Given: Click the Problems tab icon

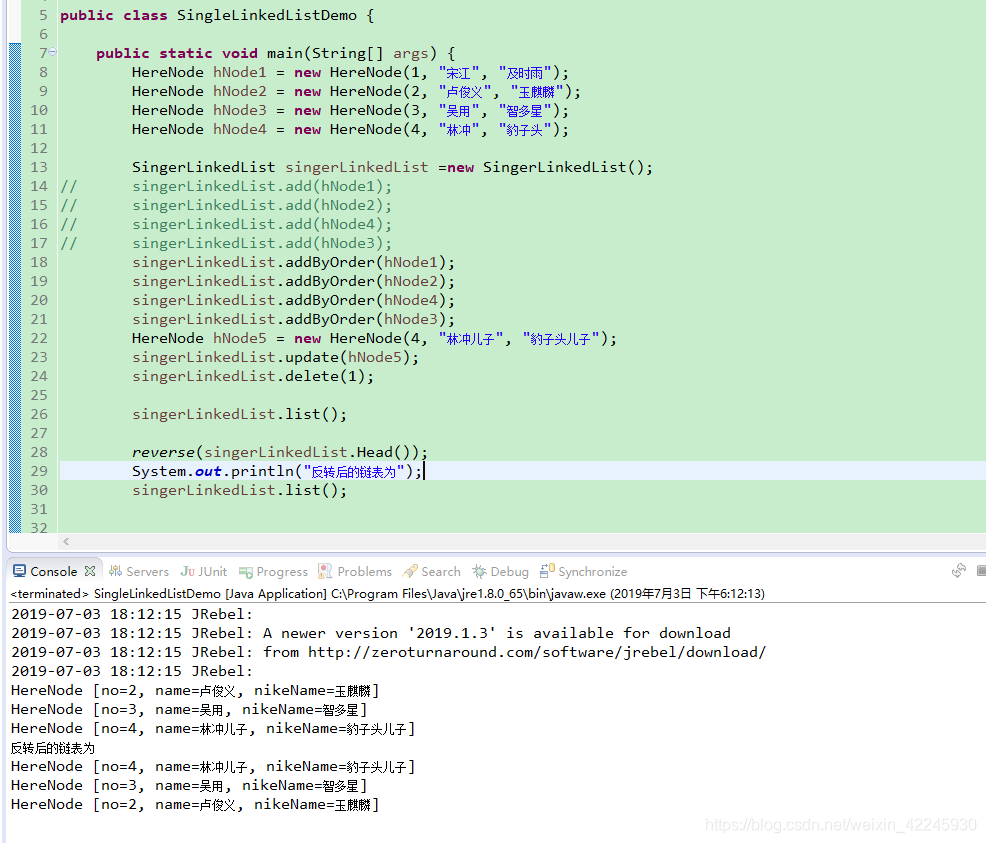Looking at the screenshot, I should click(x=324, y=571).
